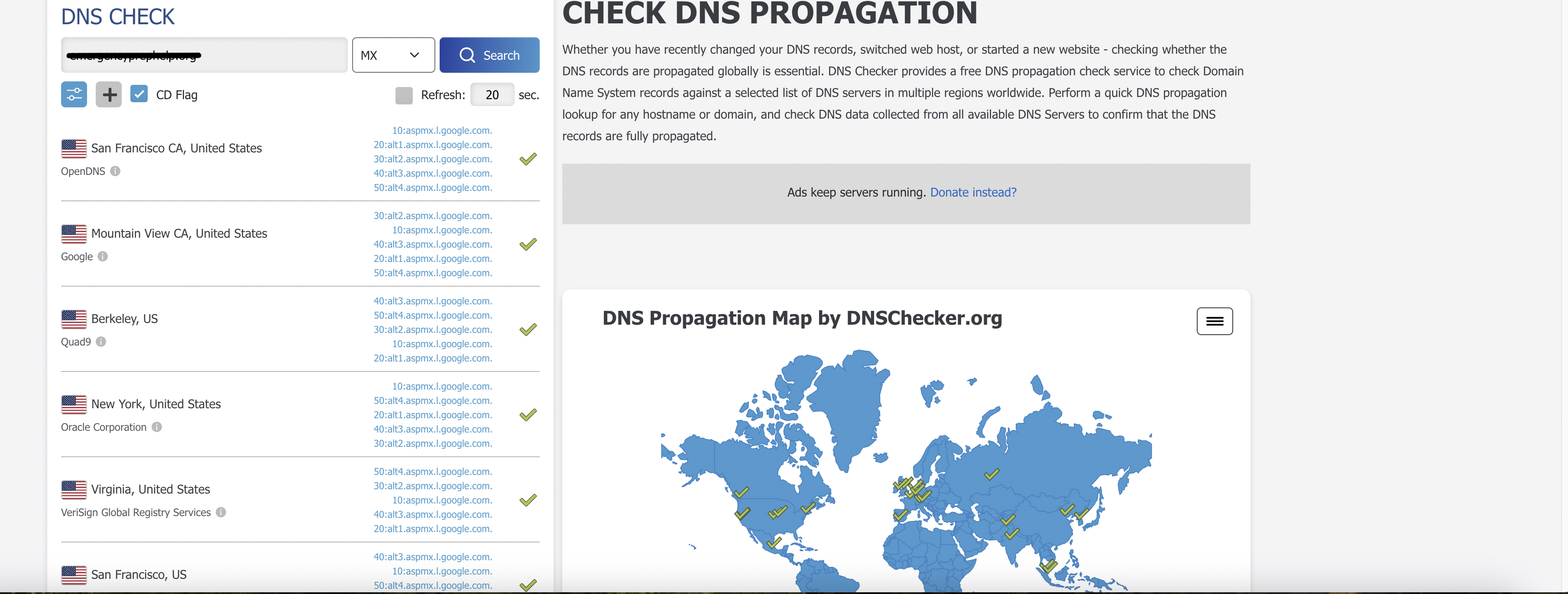Click the US flag beside Berkeley, US
Screen dimensions: 1568x594
click(x=74, y=319)
